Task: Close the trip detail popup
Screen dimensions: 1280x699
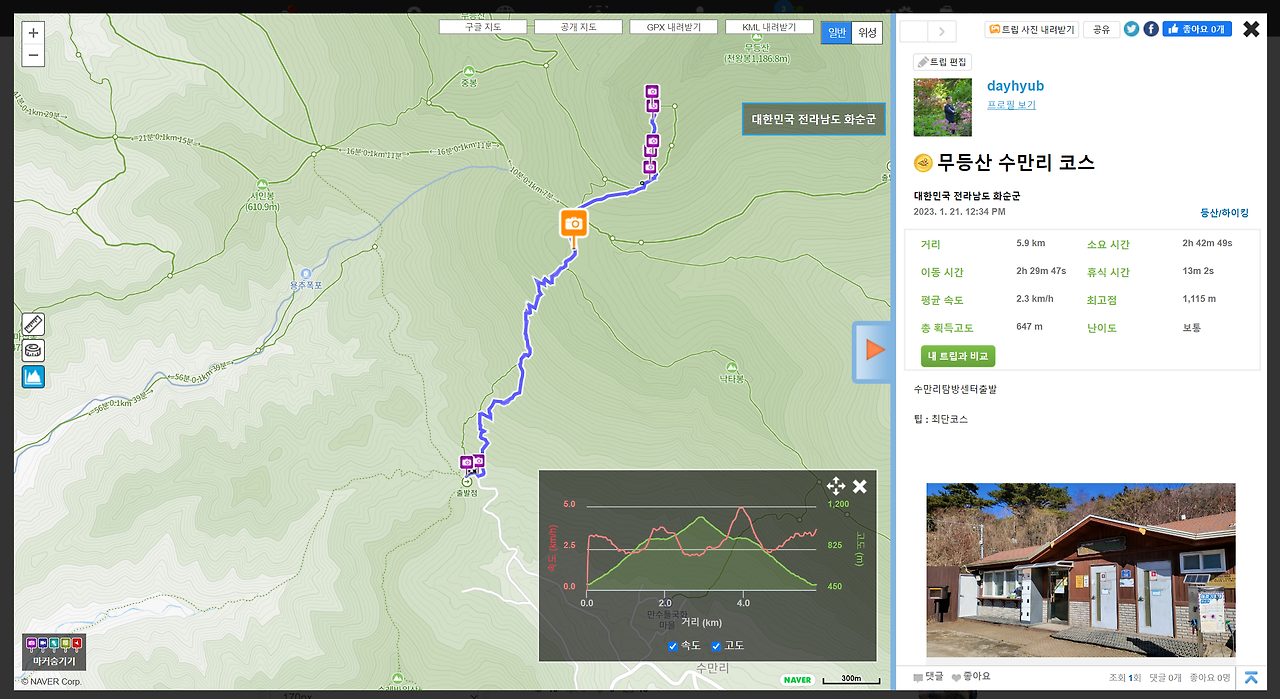Action: pyautogui.click(x=1251, y=29)
